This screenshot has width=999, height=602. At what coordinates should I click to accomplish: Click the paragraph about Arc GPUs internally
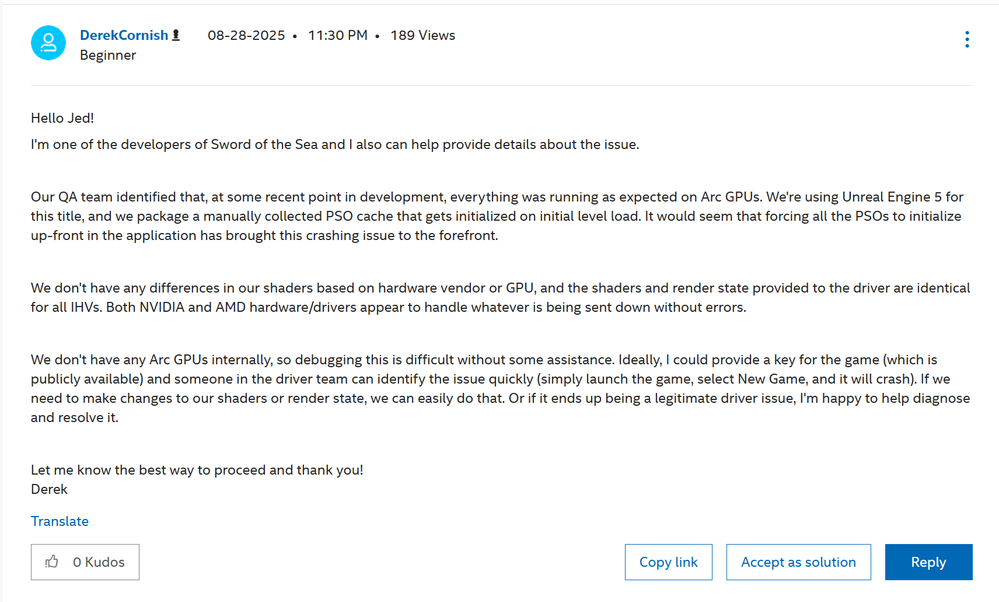500,389
